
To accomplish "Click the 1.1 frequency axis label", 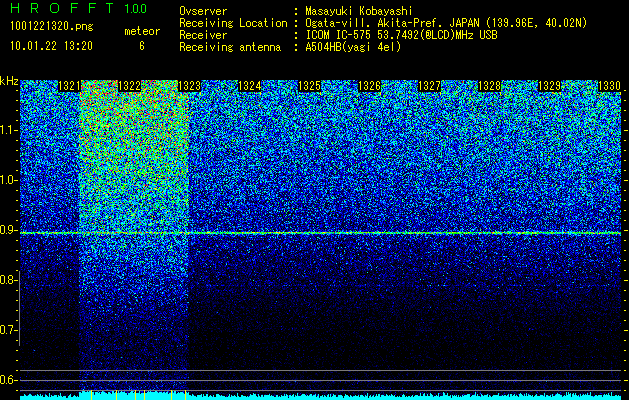I will tap(7, 130).
